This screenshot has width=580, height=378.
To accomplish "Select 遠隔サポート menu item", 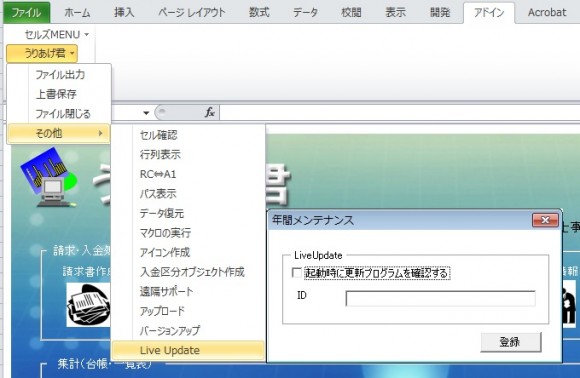I will click(166, 291).
